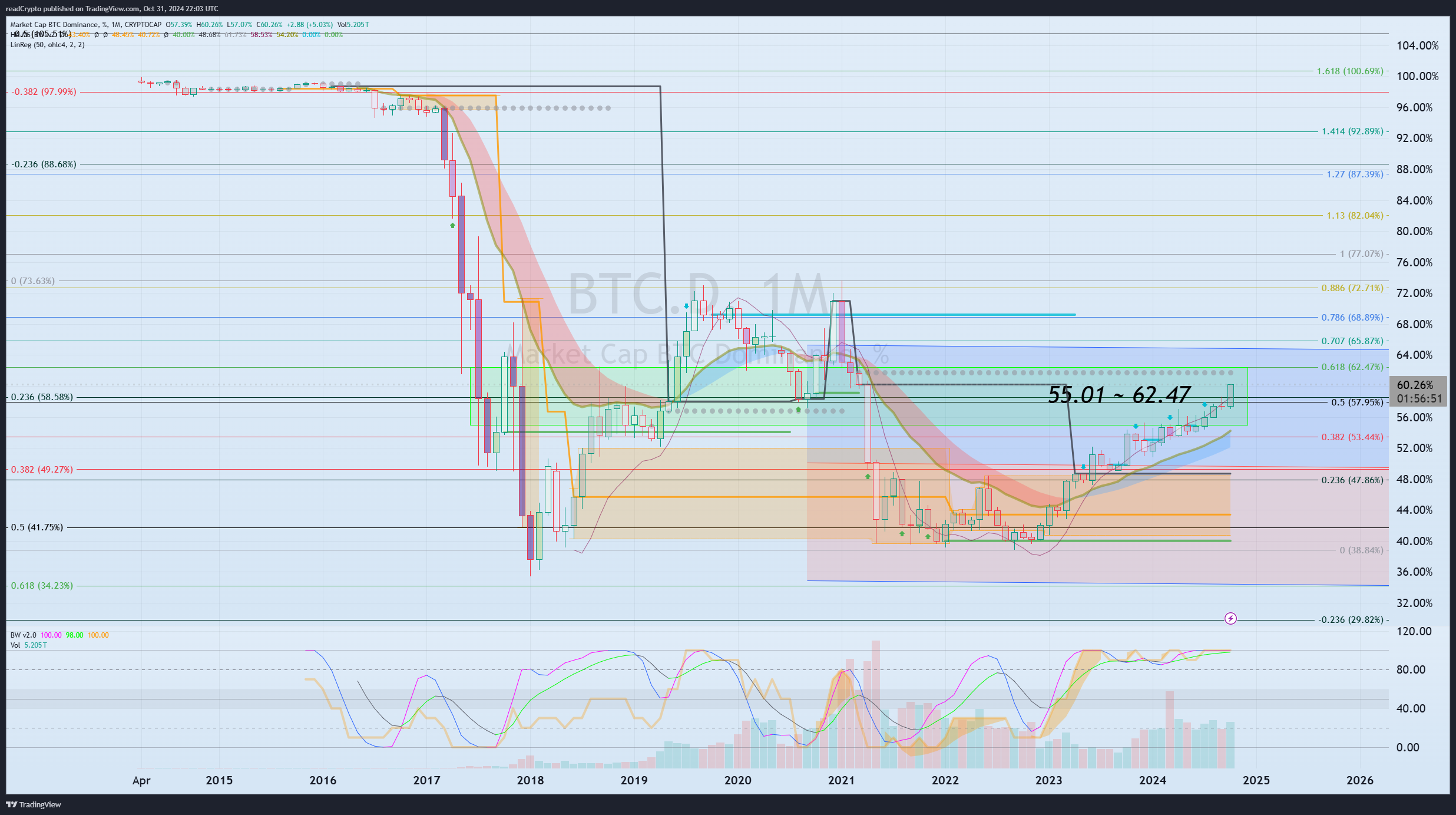Click the 'Apr' label on the time axis
The image size is (1456, 815).
pos(141,781)
